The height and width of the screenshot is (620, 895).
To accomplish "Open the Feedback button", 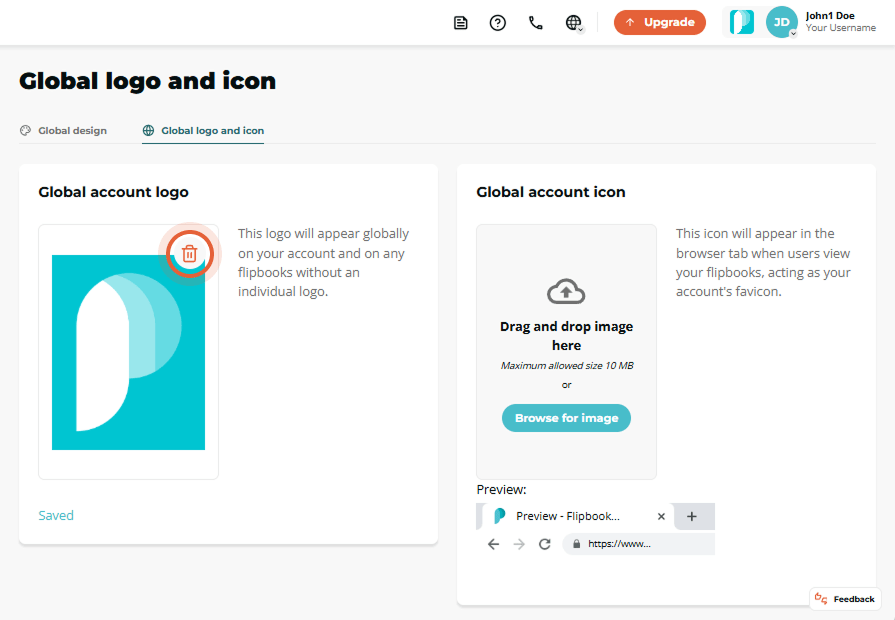I will (x=845, y=599).
